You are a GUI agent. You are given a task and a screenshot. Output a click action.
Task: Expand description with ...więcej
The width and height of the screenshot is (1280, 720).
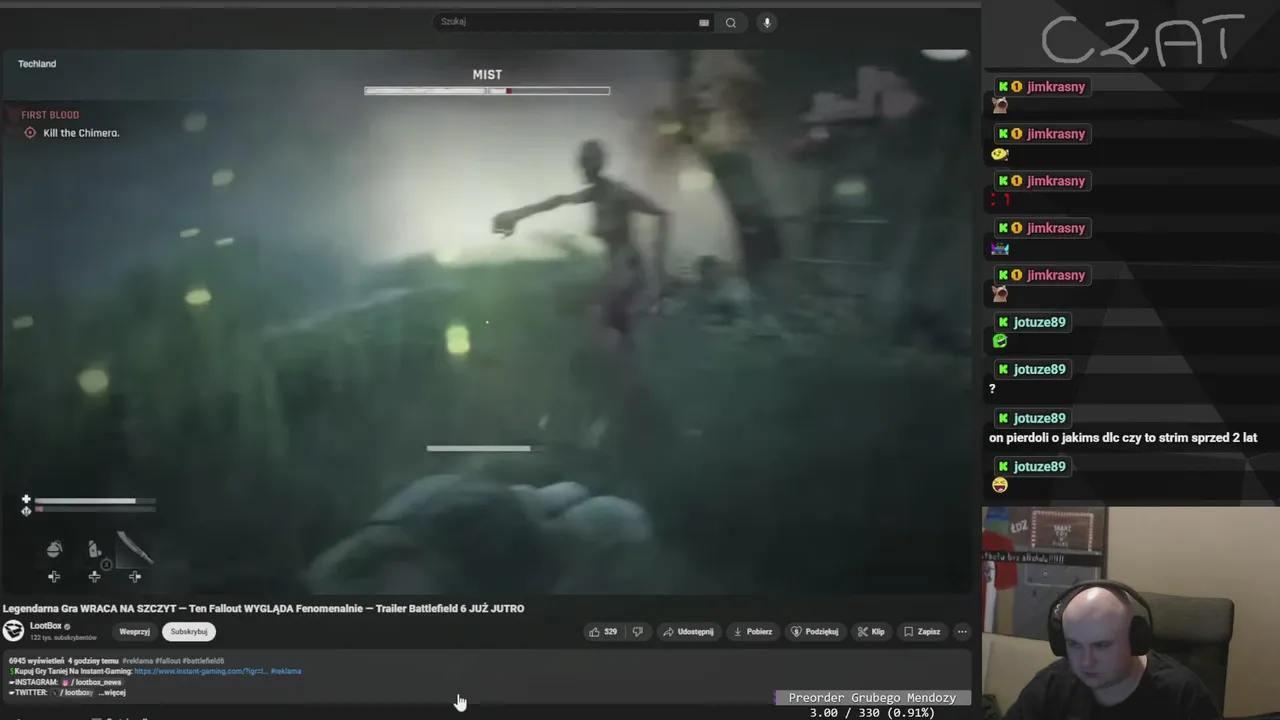(x=112, y=692)
